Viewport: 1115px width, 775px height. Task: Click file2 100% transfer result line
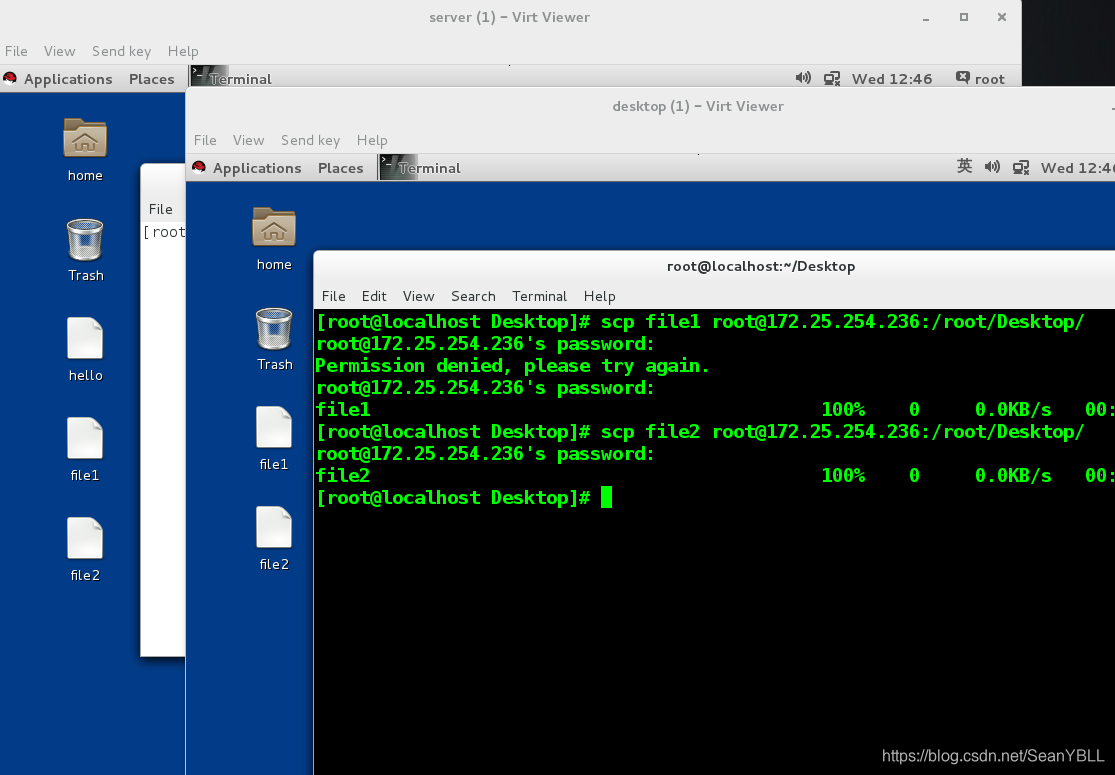715,475
